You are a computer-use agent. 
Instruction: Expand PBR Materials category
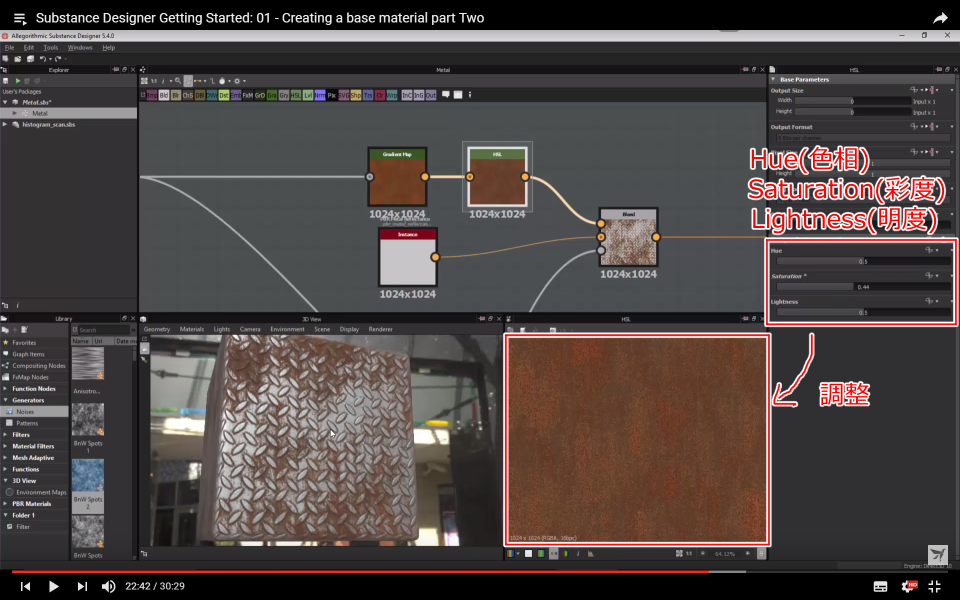[x=6, y=504]
